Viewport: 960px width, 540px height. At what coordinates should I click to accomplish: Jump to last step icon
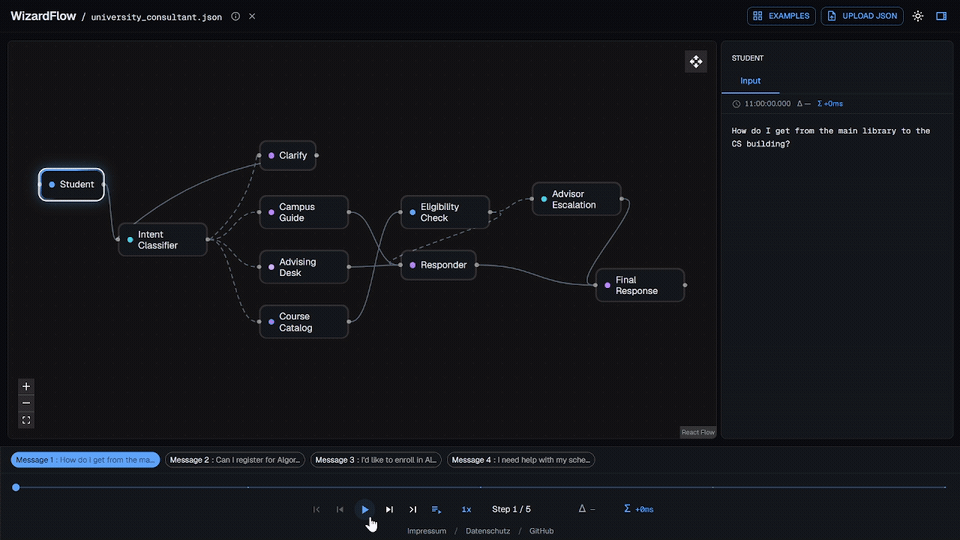click(x=413, y=509)
